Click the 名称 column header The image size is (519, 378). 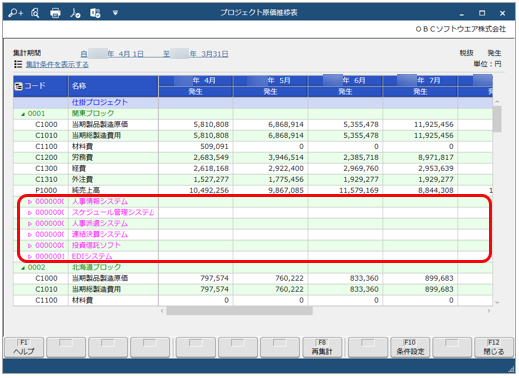point(113,86)
